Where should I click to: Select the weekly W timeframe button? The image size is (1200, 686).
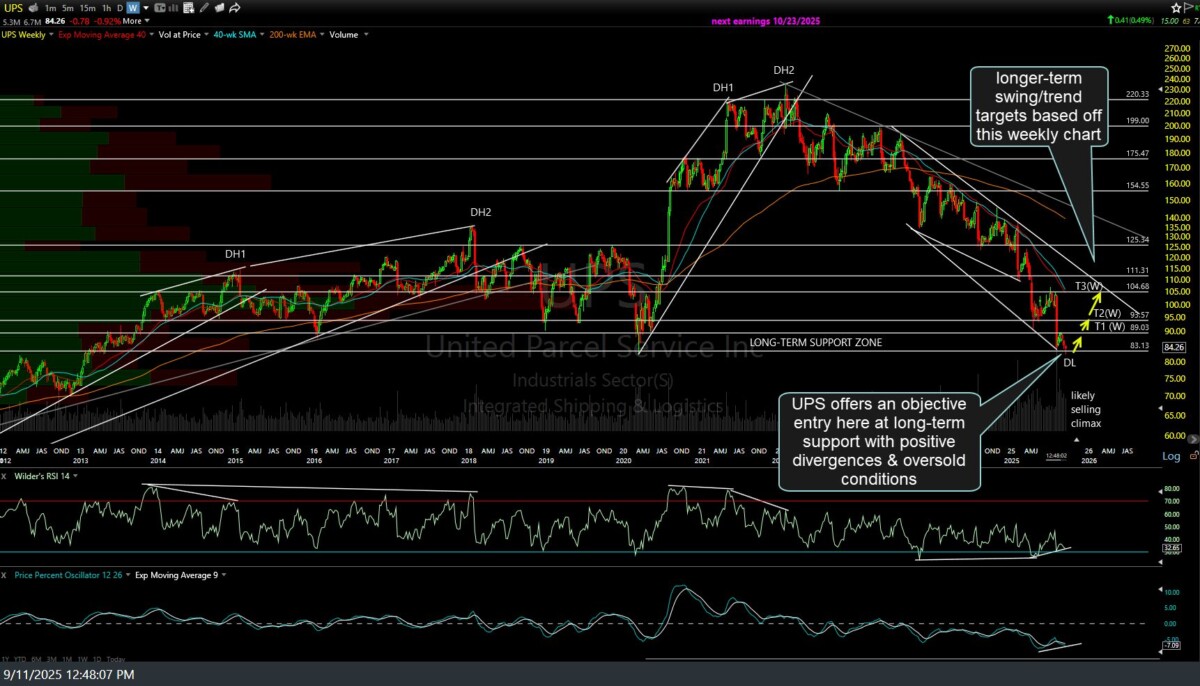[131, 7]
